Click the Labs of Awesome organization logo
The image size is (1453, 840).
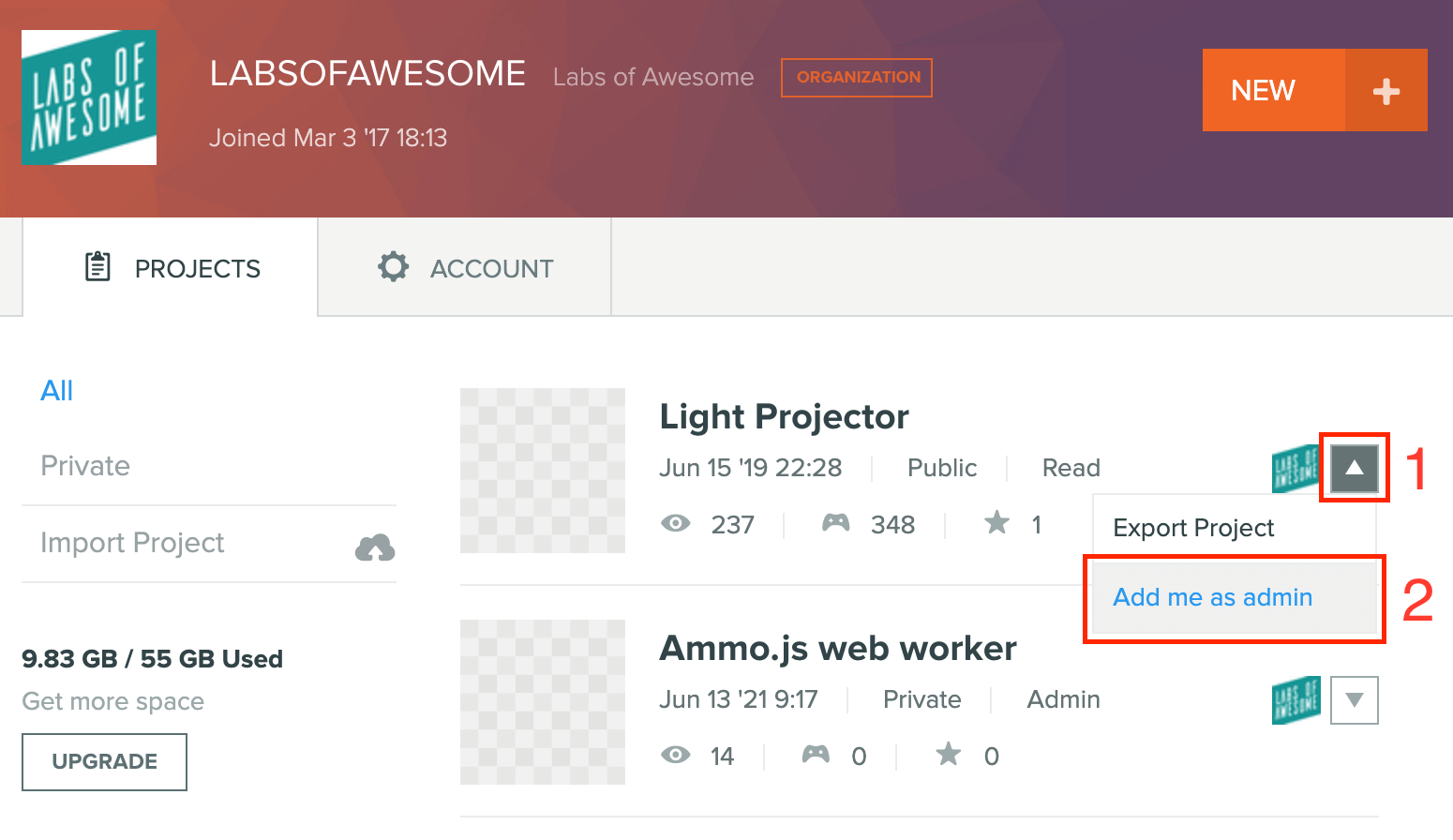[x=89, y=97]
